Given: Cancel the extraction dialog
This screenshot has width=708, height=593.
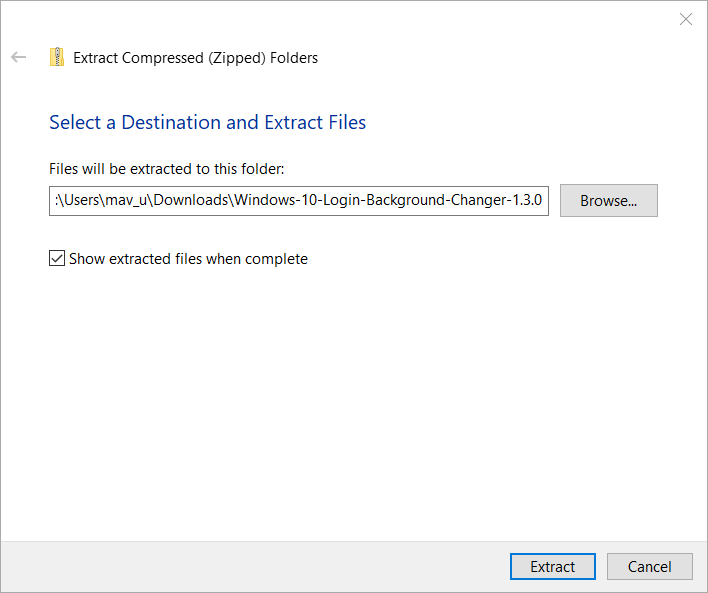Looking at the screenshot, I should coord(649,566).
